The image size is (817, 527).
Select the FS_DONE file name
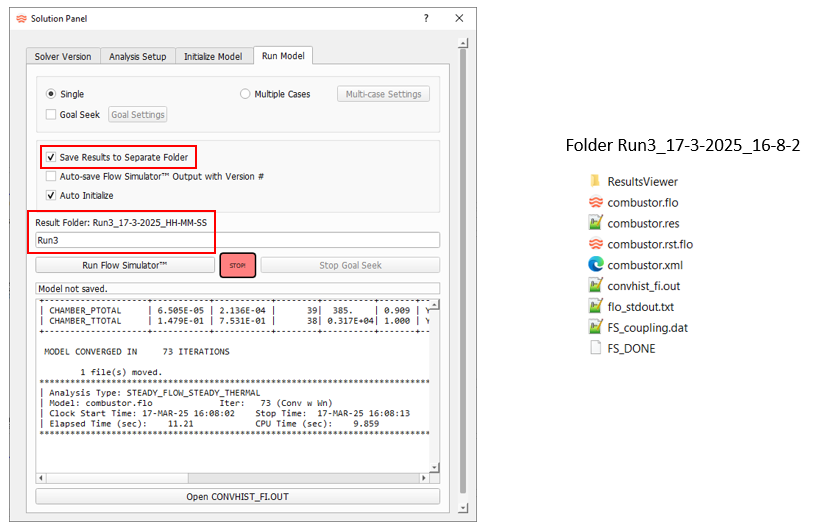(632, 348)
